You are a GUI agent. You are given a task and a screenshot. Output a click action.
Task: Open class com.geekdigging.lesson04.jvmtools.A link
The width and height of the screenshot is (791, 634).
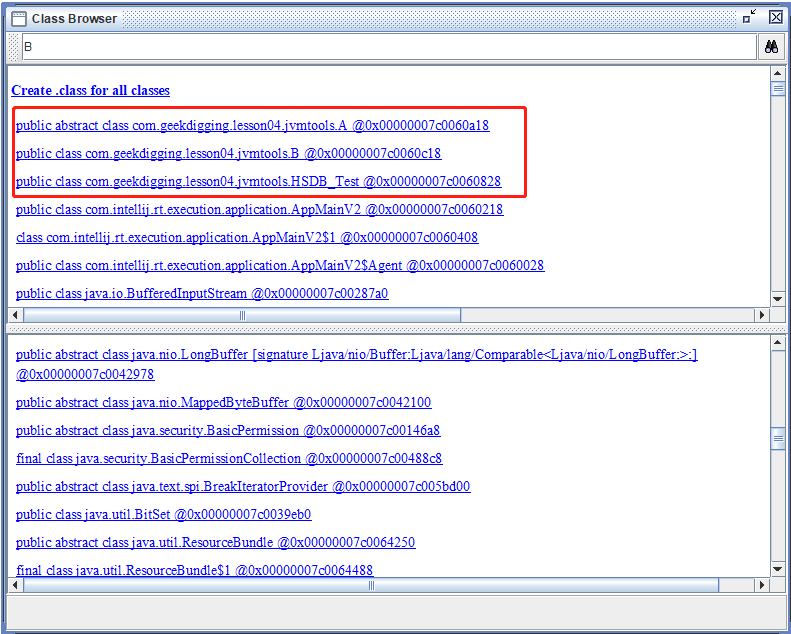coord(252,125)
